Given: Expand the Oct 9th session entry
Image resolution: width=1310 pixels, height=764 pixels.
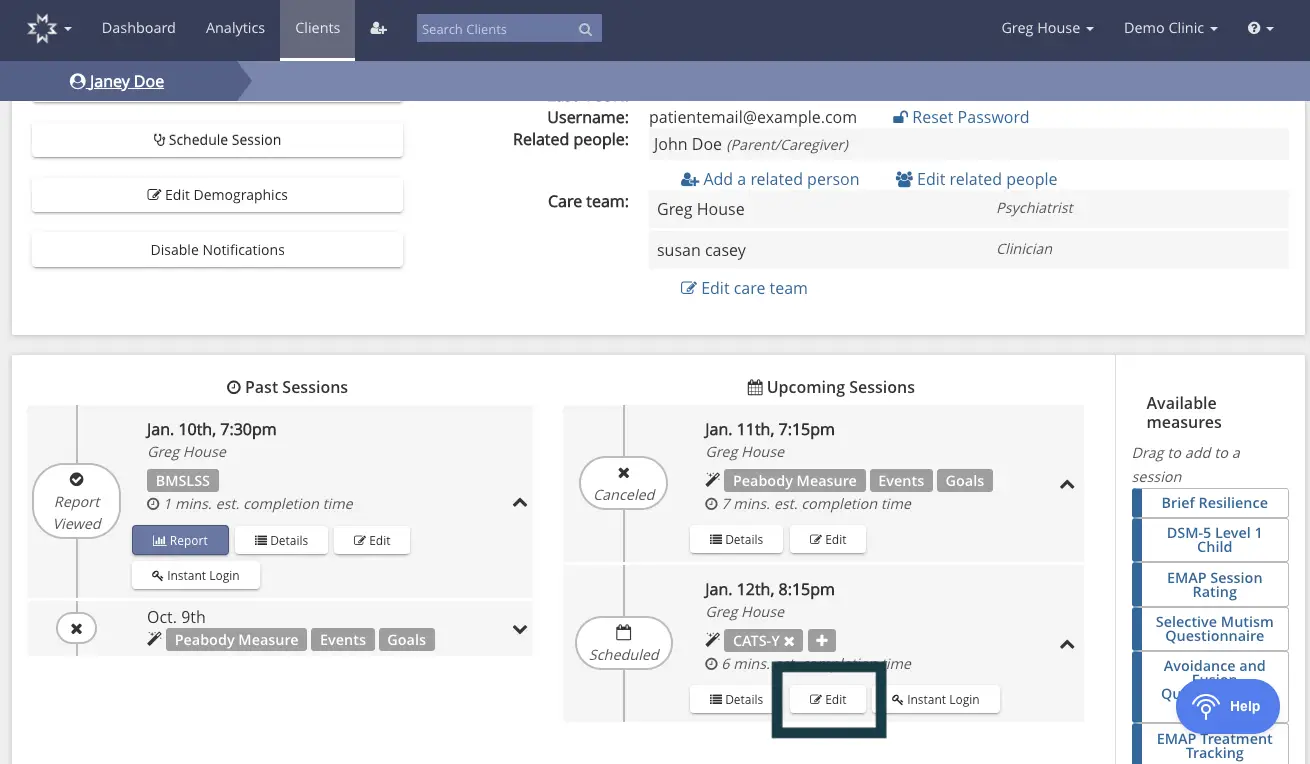Looking at the screenshot, I should point(519,629).
